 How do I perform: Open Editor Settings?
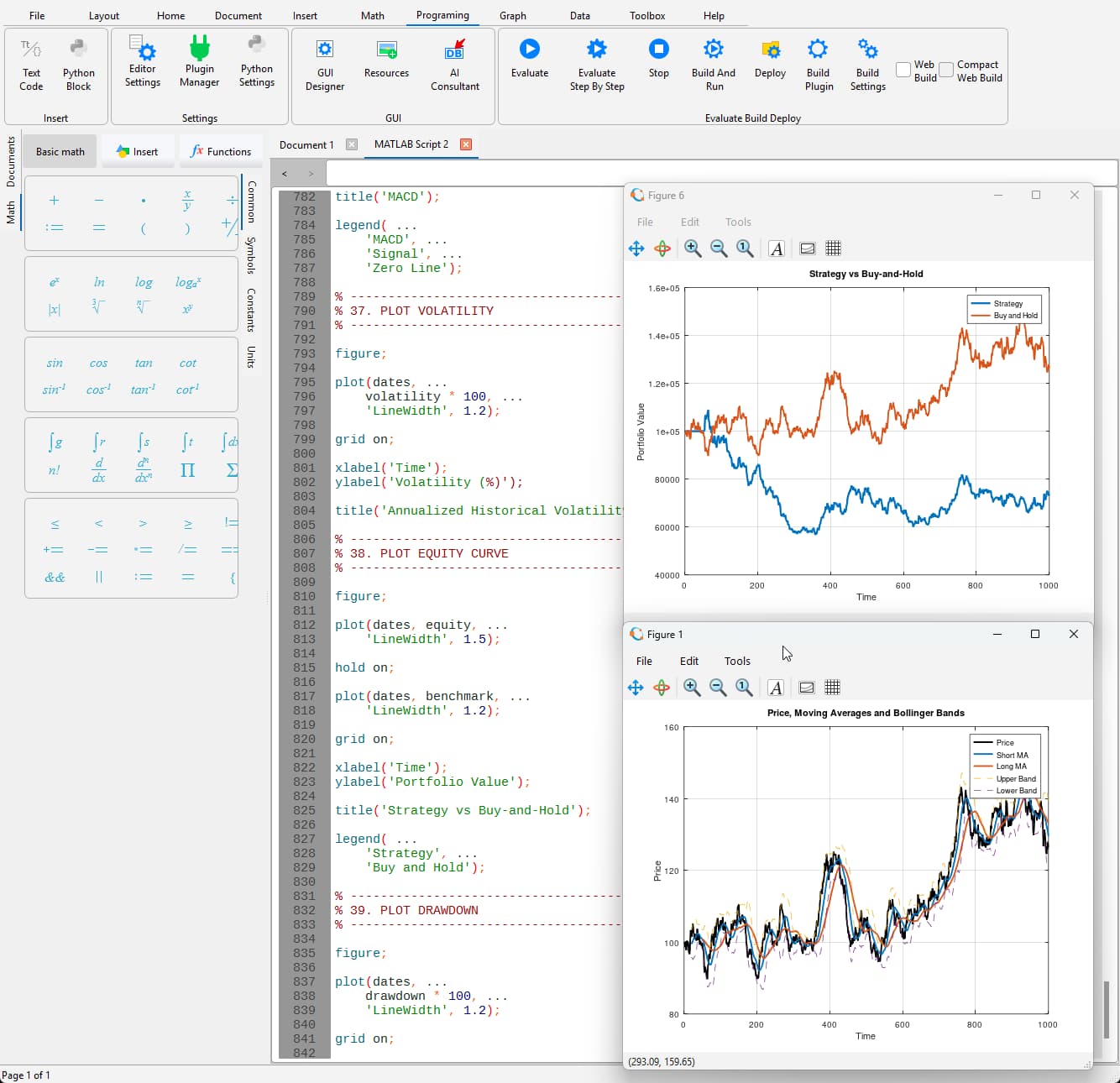(143, 60)
